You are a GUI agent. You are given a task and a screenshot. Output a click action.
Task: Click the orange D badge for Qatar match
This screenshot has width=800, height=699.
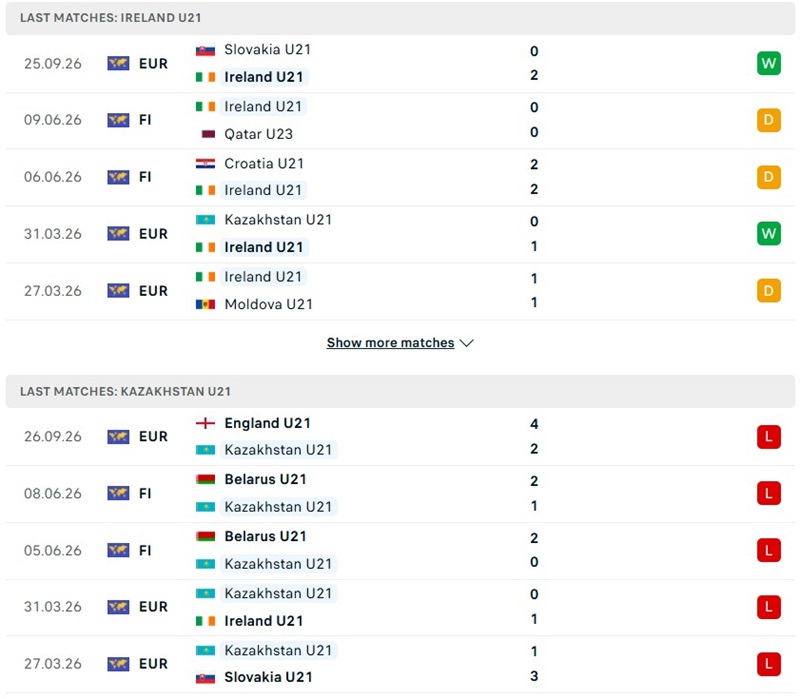click(x=768, y=120)
